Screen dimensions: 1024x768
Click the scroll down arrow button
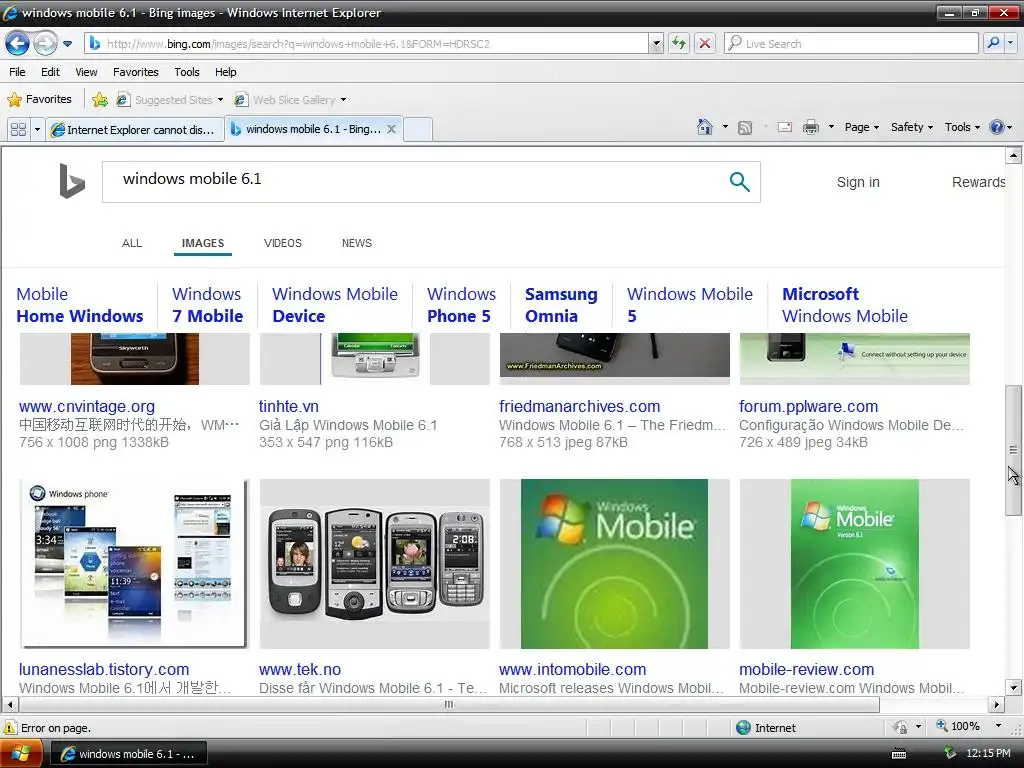coord(1014,687)
